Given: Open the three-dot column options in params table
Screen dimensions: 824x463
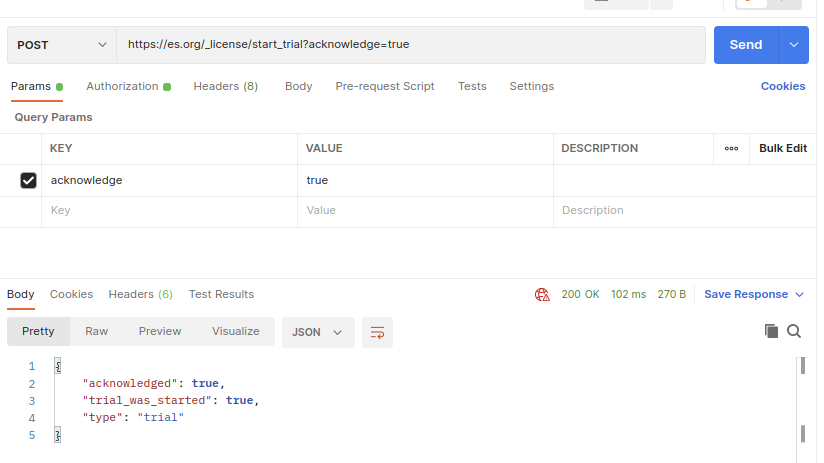Looking at the screenshot, I should click(x=731, y=148).
